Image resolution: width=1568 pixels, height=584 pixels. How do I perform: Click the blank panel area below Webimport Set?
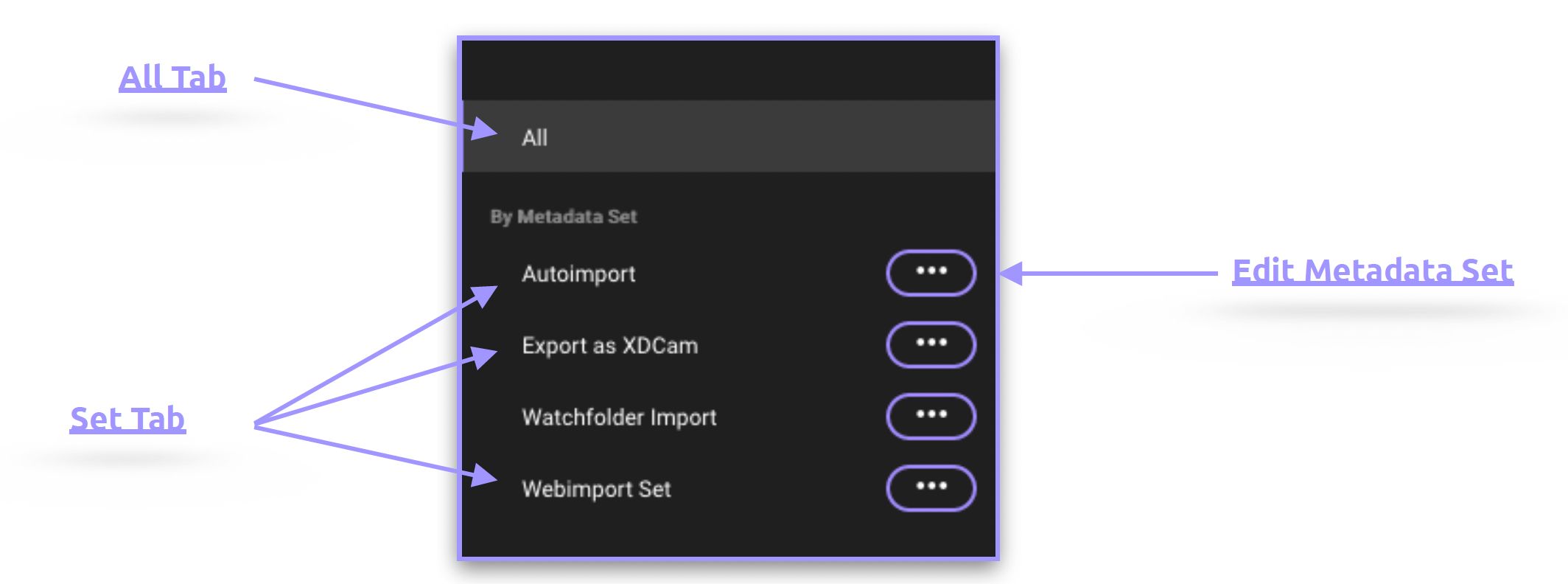728,535
